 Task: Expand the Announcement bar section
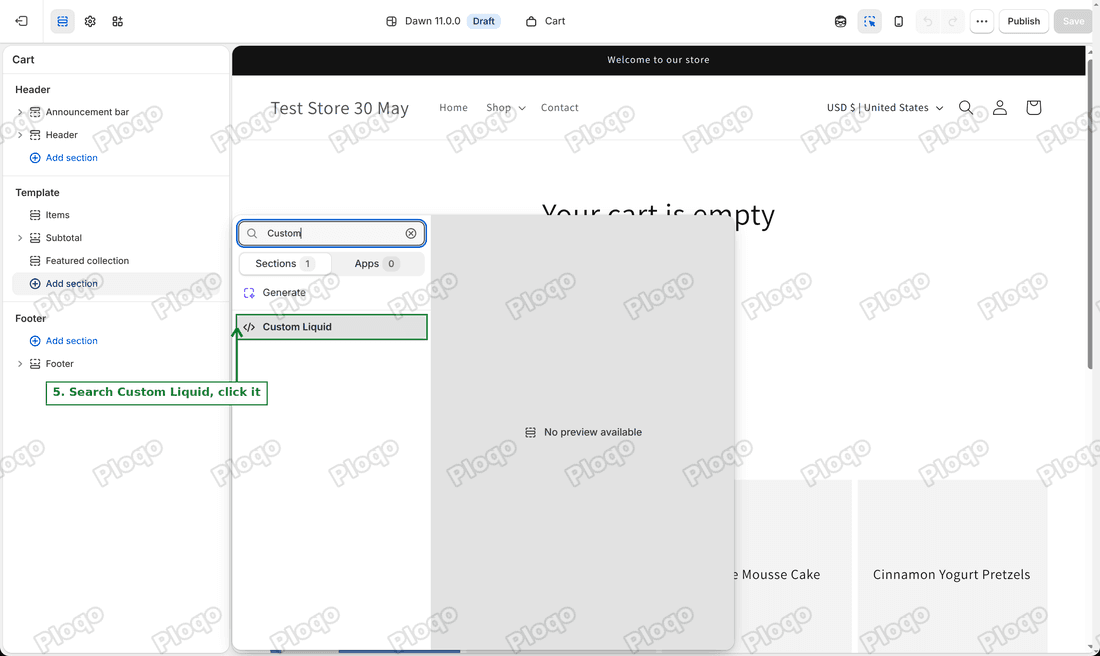tap(20, 112)
